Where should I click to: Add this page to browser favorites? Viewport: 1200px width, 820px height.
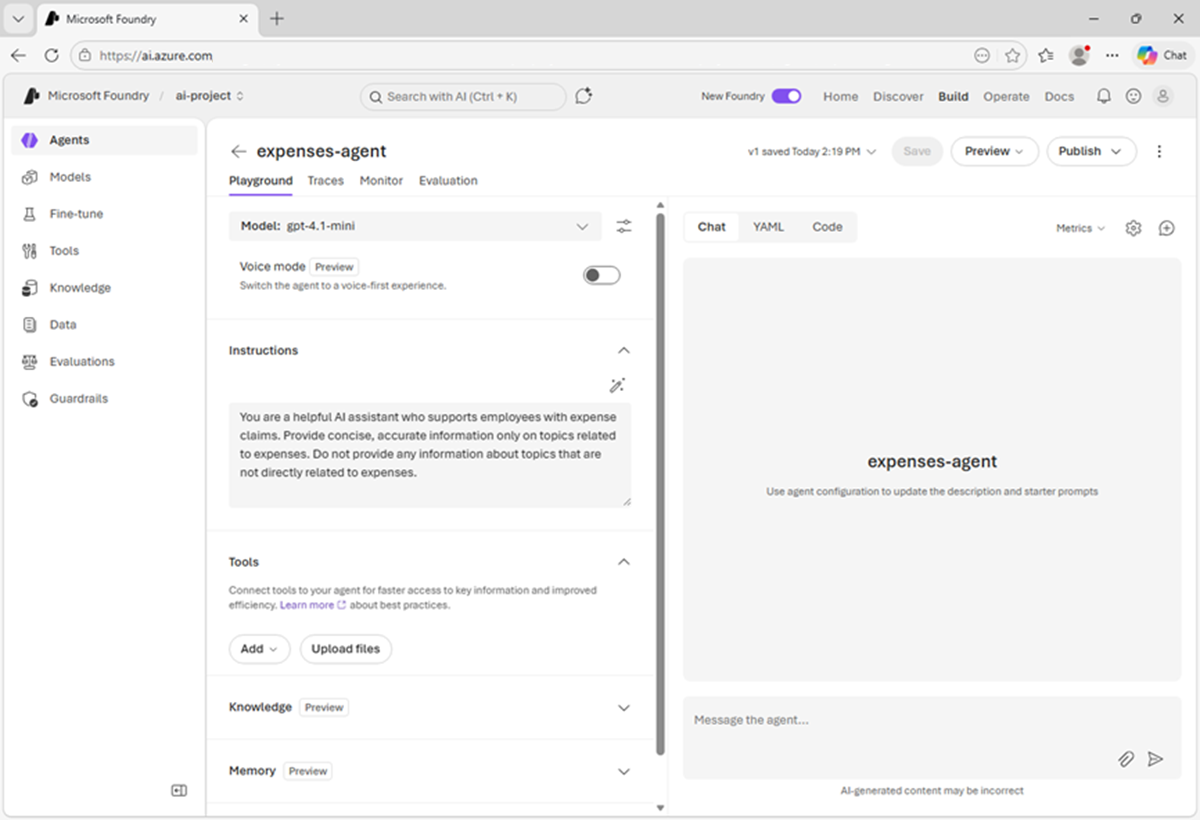tap(1012, 56)
